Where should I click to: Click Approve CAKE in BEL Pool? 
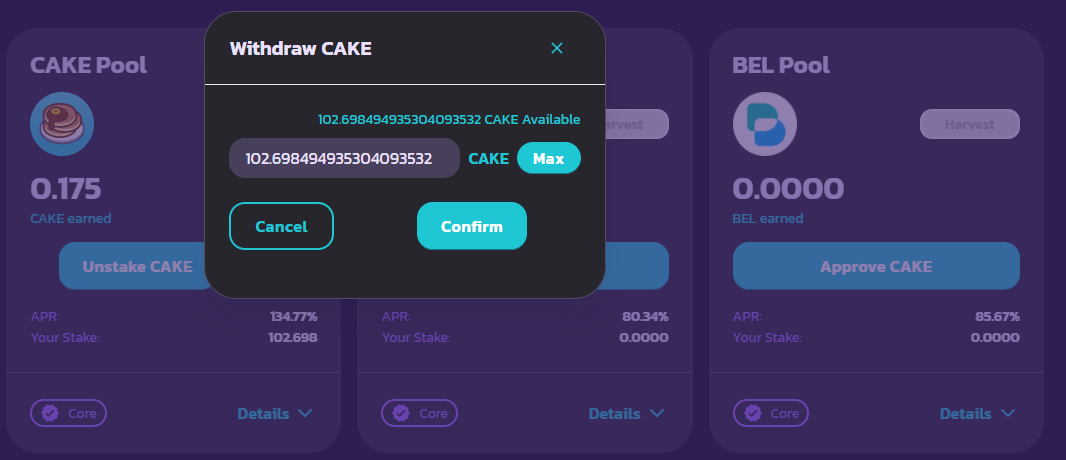tap(876, 266)
